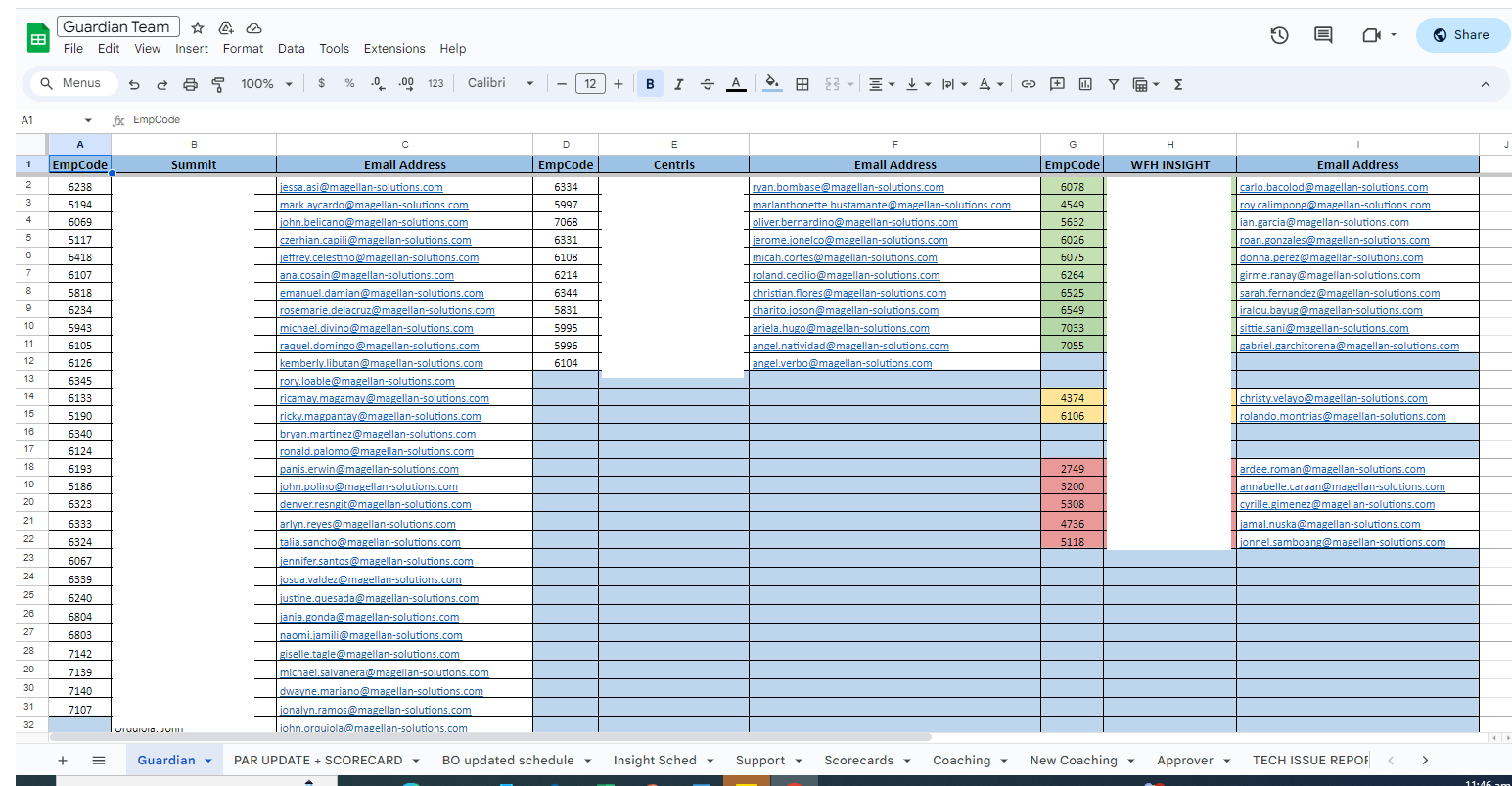Open the fill color picker
Image resolution: width=1512 pixels, height=786 pixels.
pos(772,84)
